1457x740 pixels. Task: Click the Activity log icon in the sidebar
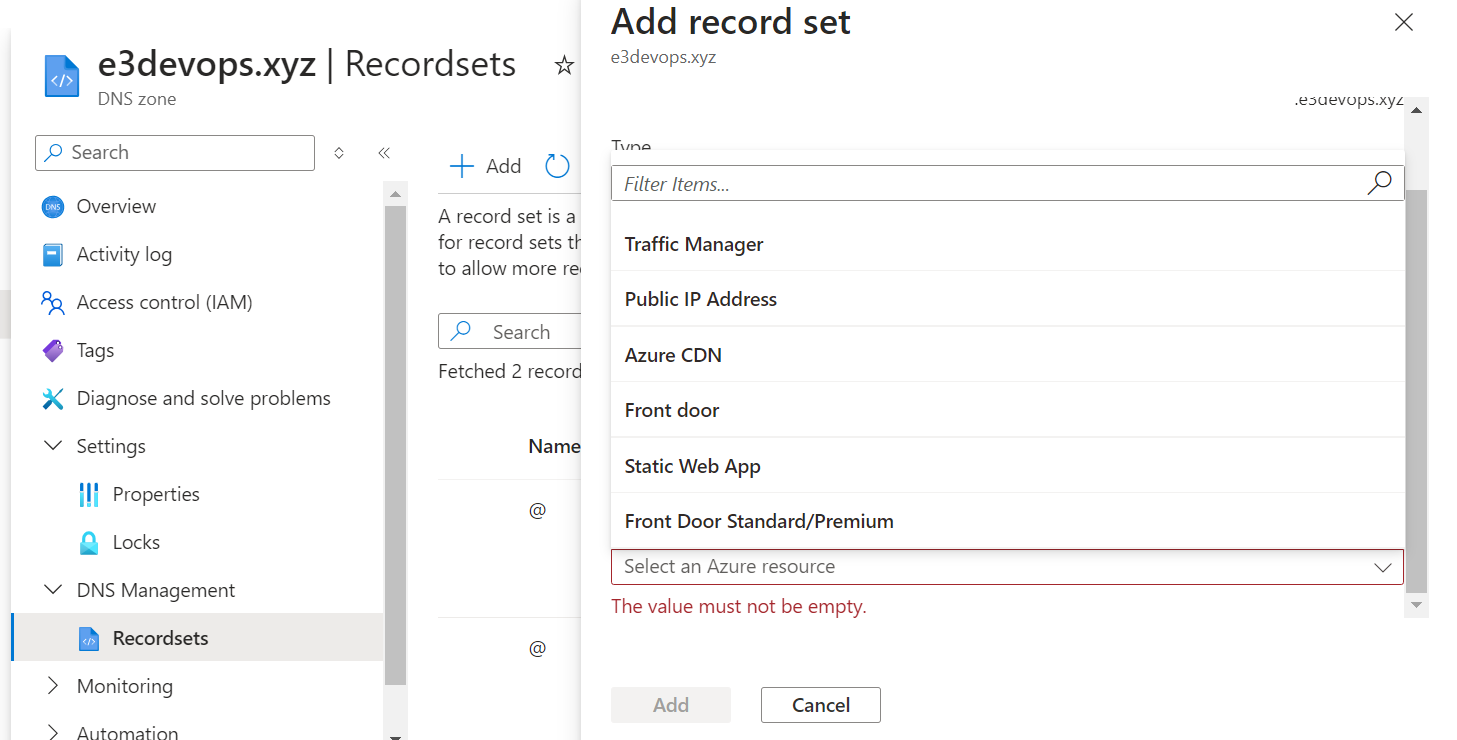click(x=53, y=254)
